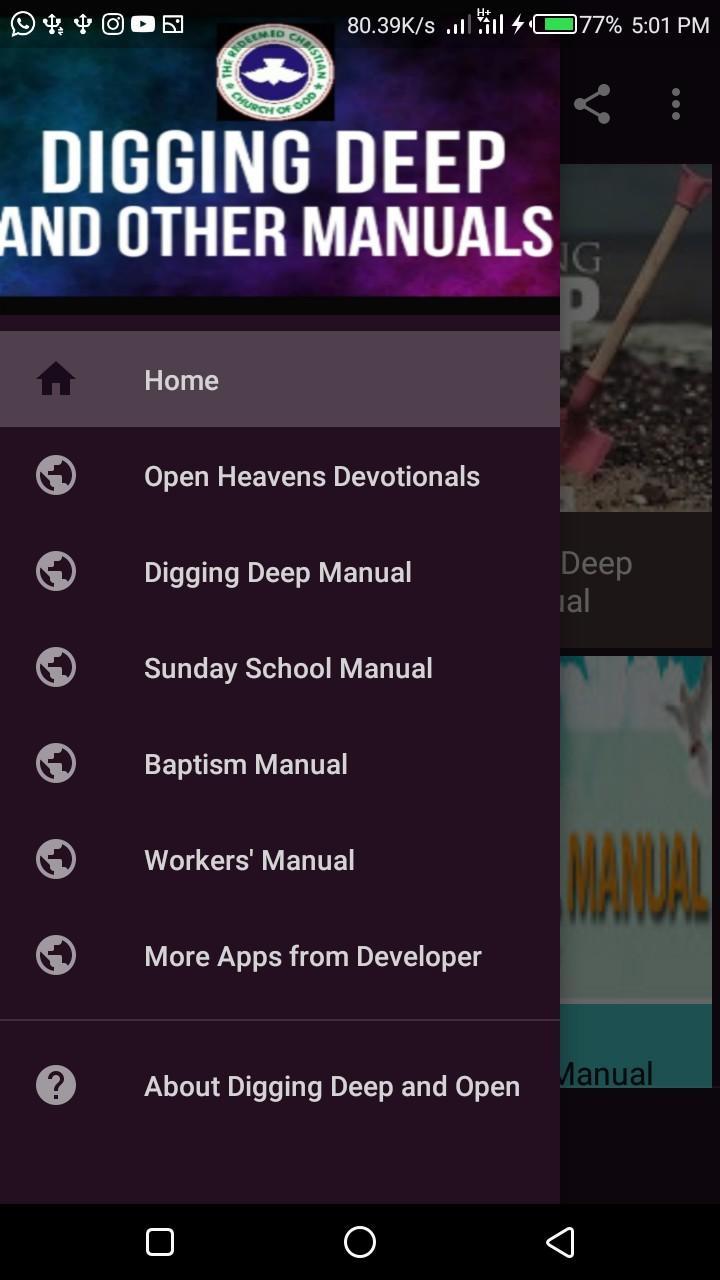Open Workers' Manual entry
This screenshot has height=1280, width=720.
[x=280, y=860]
